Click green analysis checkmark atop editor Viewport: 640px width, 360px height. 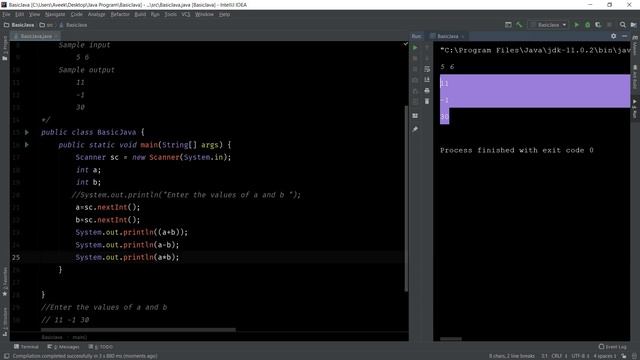(x=405, y=44)
